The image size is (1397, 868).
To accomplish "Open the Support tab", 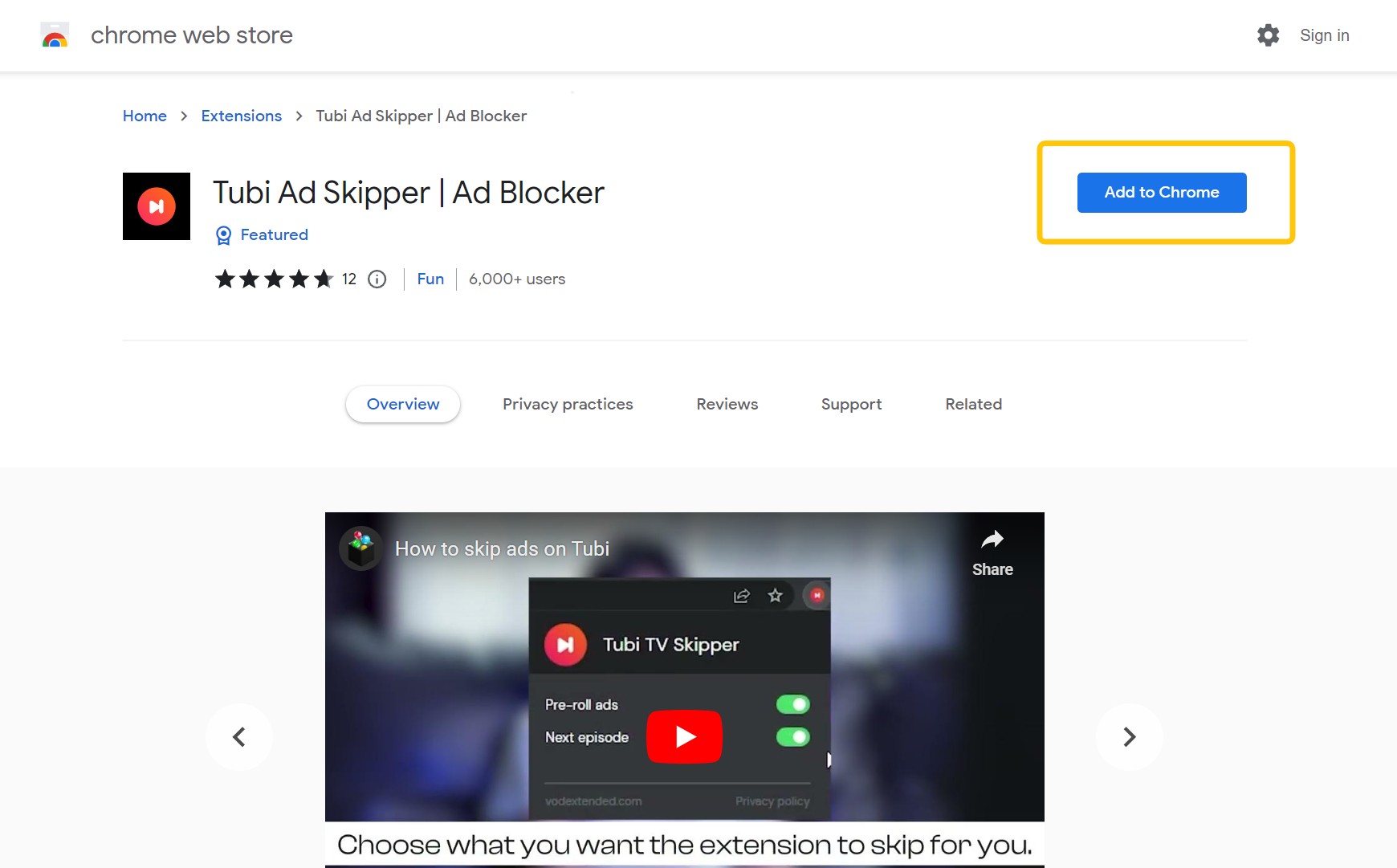I will (852, 404).
